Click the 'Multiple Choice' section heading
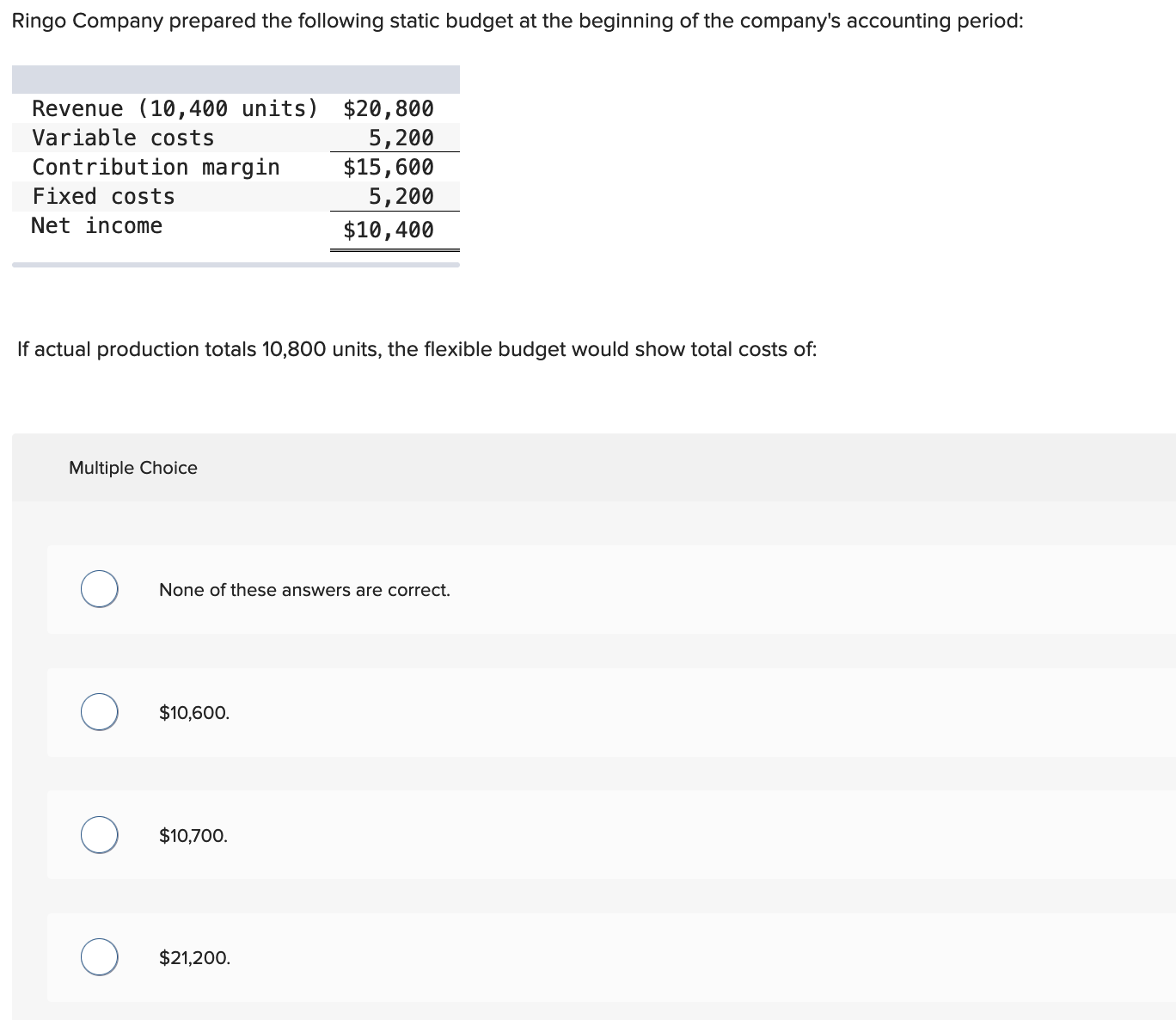Screen dimensions: 1176x1020 pos(133,468)
